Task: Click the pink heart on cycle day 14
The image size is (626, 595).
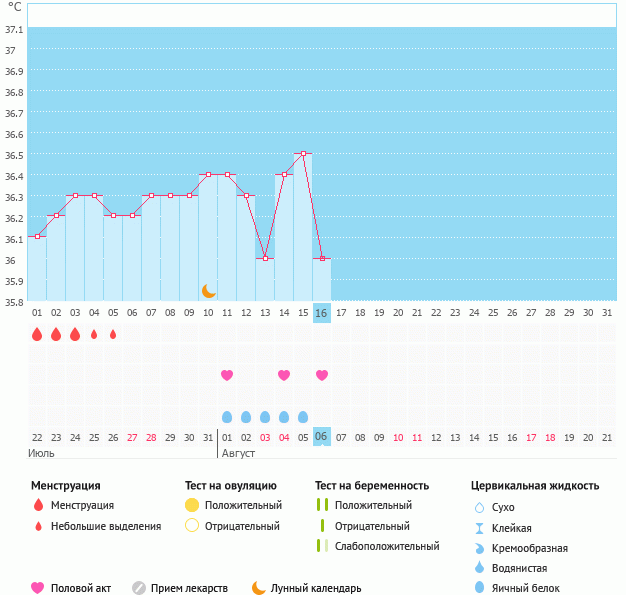Action: click(284, 375)
